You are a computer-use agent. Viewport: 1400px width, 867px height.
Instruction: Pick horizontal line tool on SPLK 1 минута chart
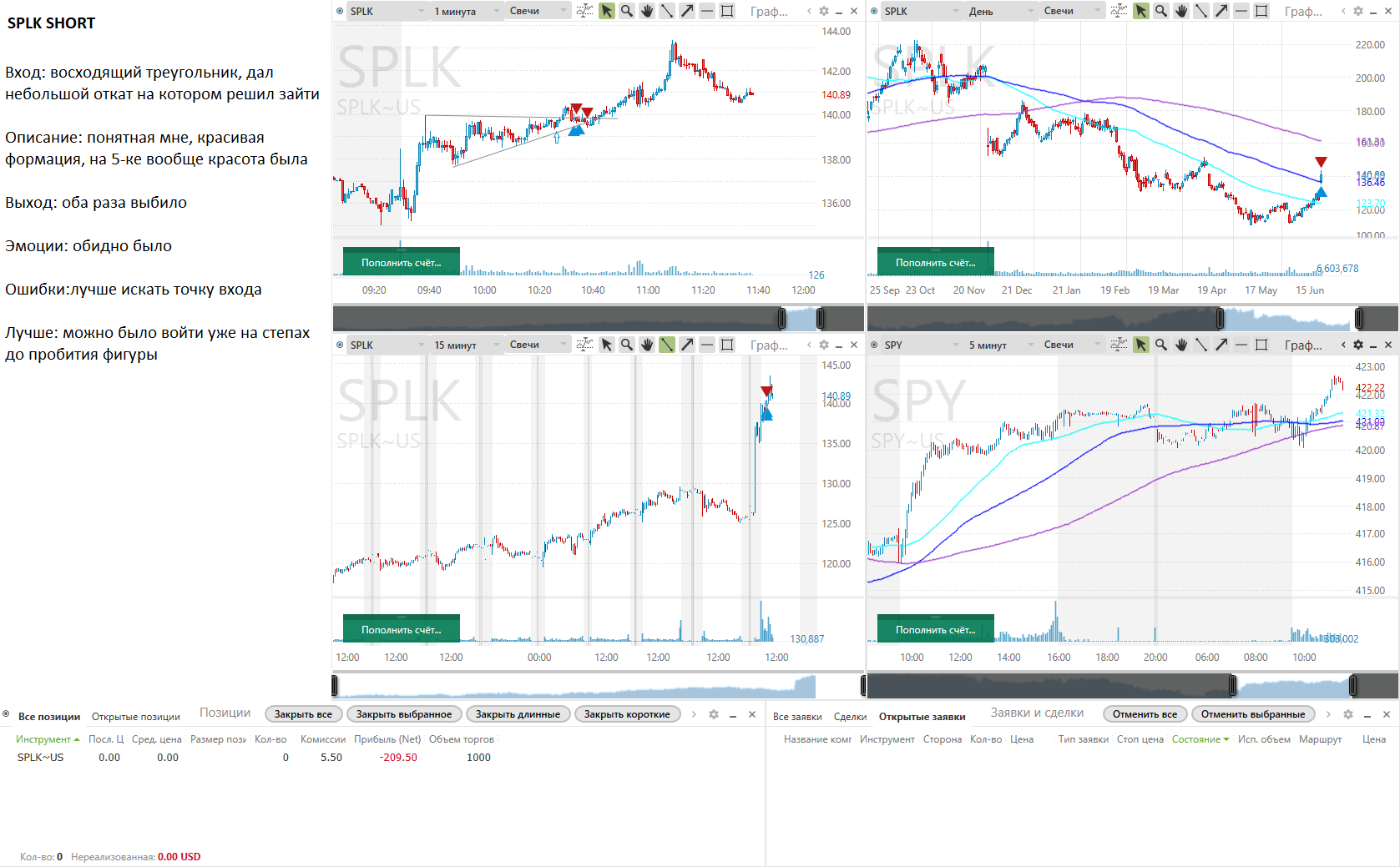707,11
